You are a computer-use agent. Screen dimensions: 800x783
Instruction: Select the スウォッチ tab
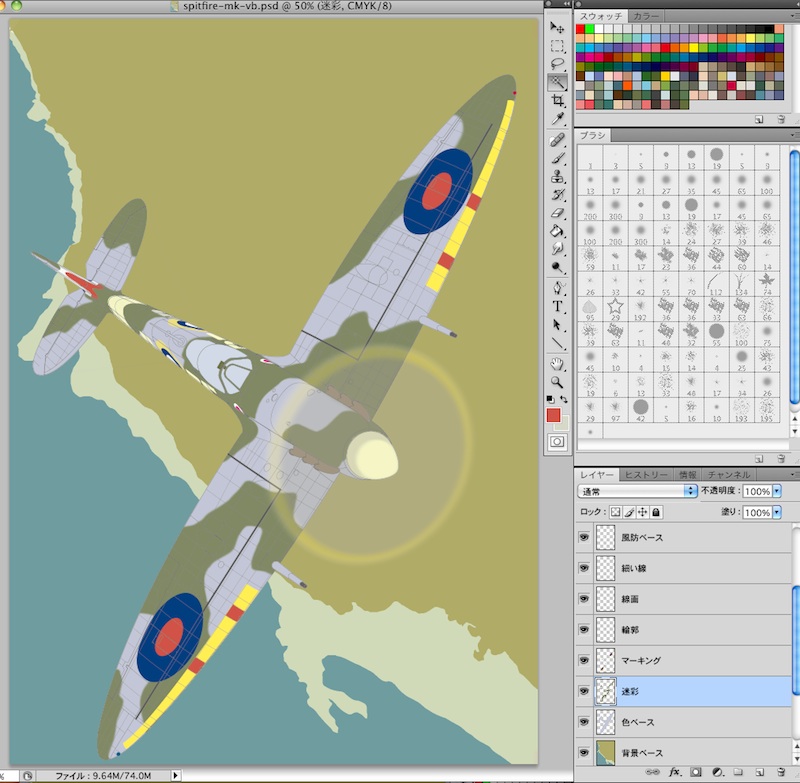click(601, 16)
